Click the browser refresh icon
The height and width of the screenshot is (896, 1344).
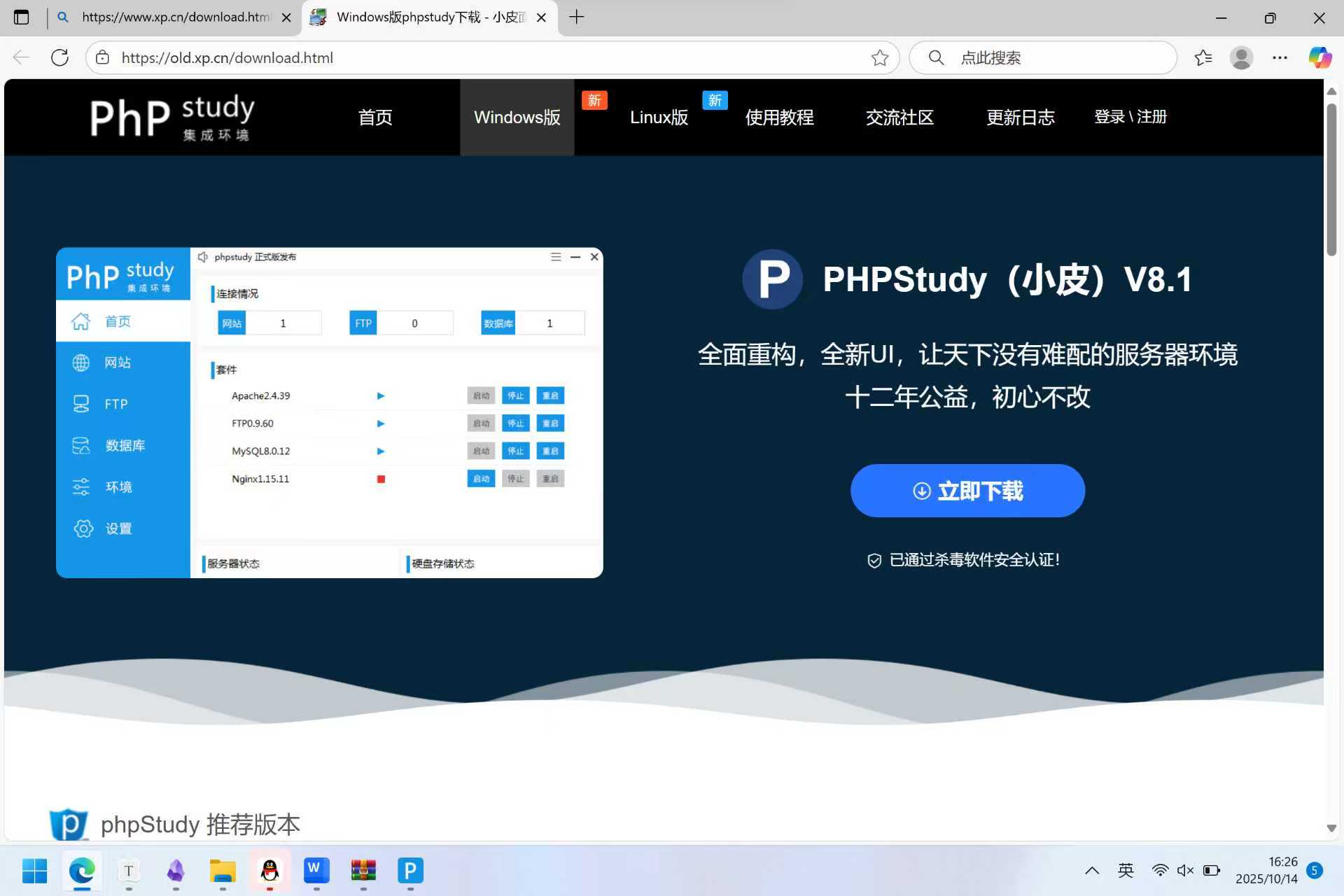tap(60, 57)
